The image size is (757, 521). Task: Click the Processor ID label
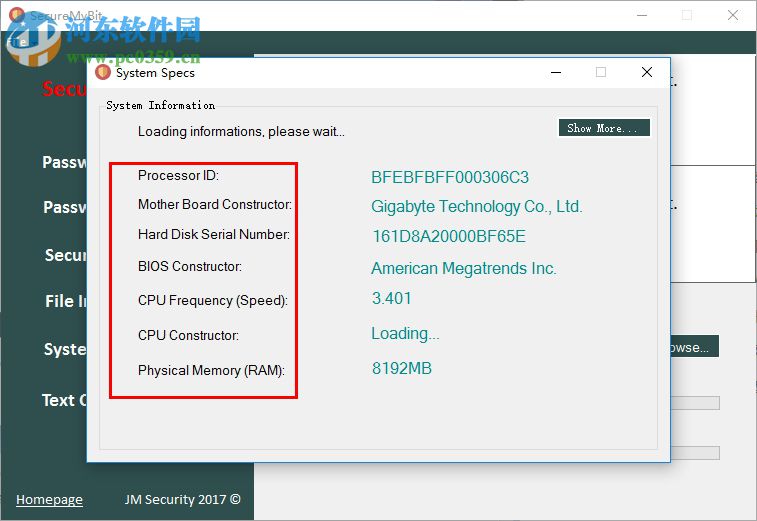pyautogui.click(x=178, y=175)
